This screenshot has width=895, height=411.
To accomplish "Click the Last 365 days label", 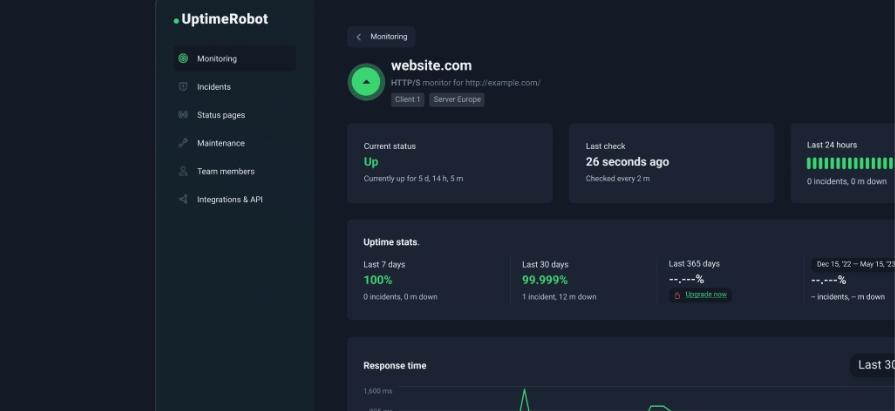I will point(694,264).
